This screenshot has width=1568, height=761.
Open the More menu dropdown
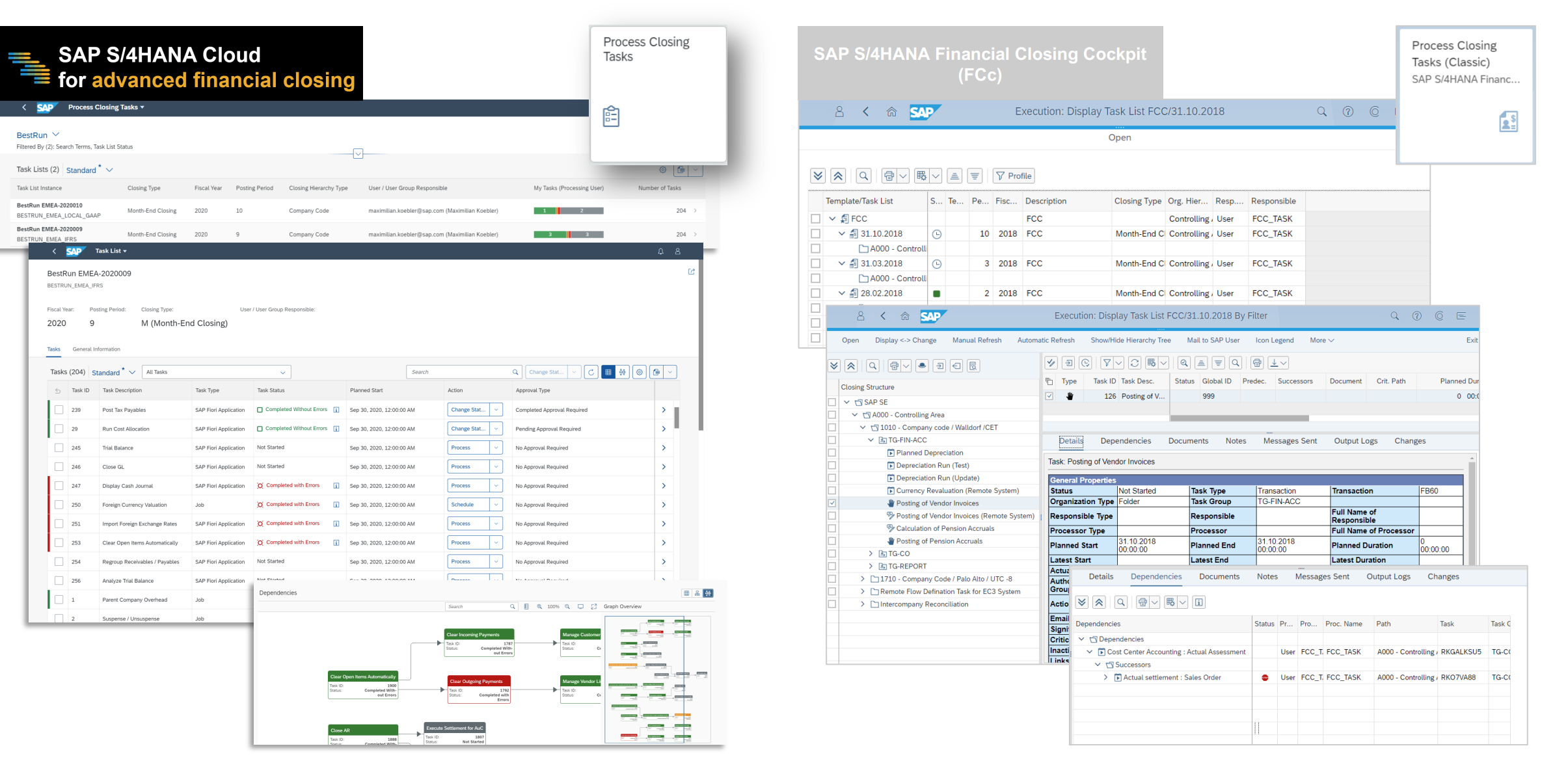pos(1321,340)
